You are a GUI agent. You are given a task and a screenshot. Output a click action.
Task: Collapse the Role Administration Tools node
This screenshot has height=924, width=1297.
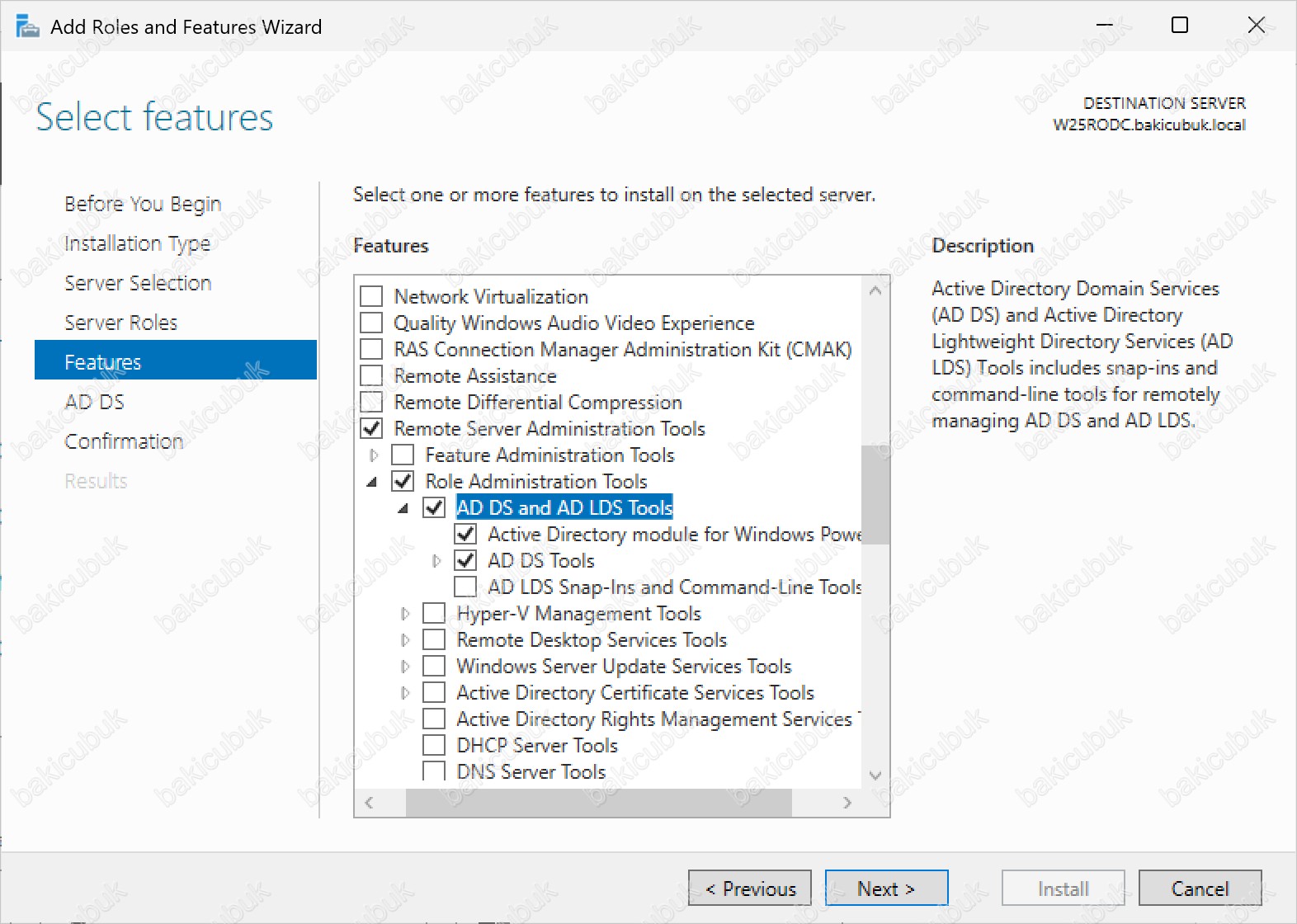point(372,482)
